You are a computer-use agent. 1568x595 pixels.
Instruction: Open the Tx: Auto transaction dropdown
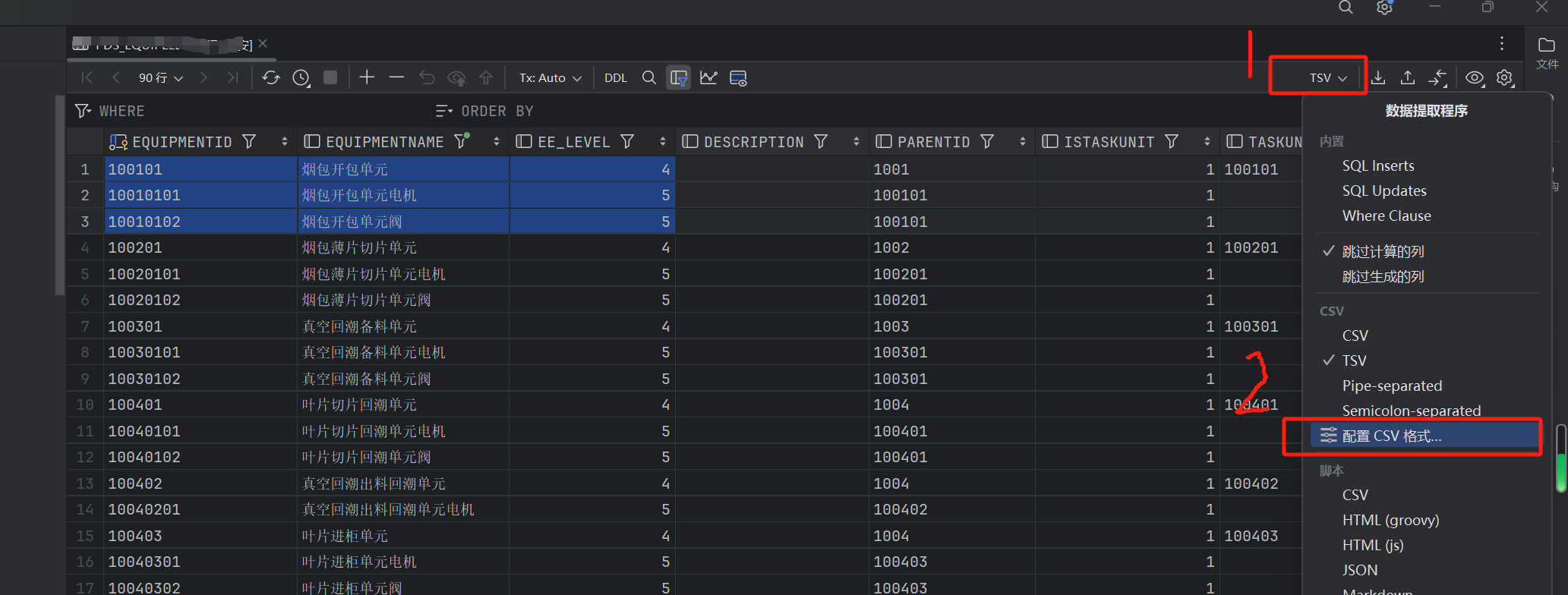[x=551, y=77]
